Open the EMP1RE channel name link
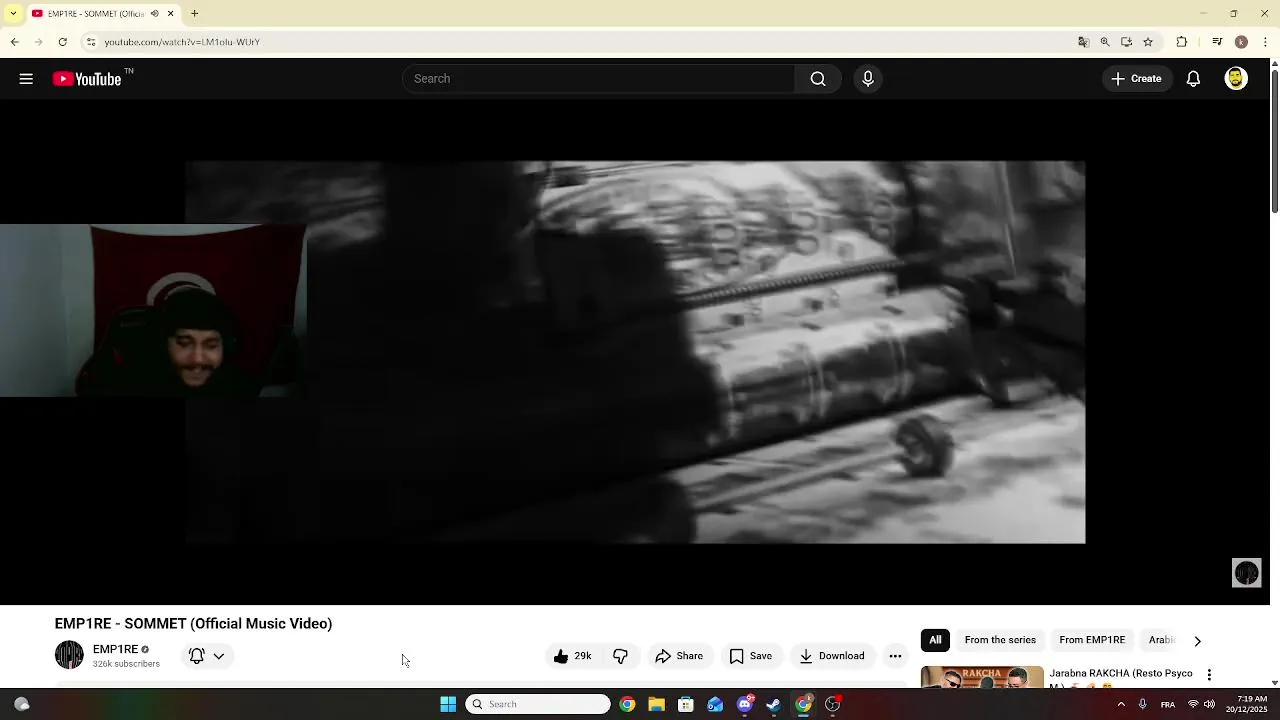The width and height of the screenshot is (1280, 720). (115, 649)
